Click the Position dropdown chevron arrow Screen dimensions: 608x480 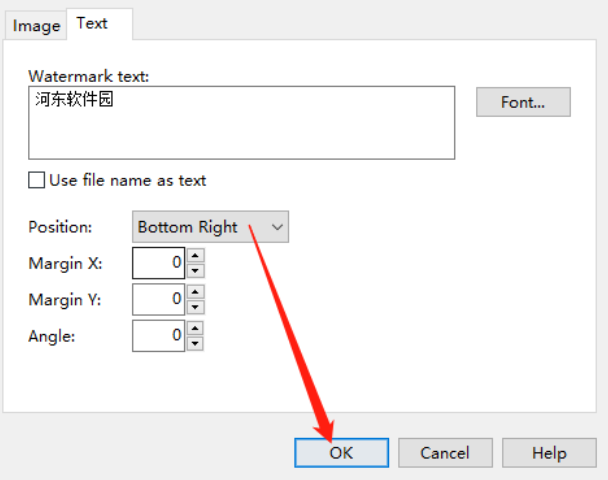[x=278, y=227]
